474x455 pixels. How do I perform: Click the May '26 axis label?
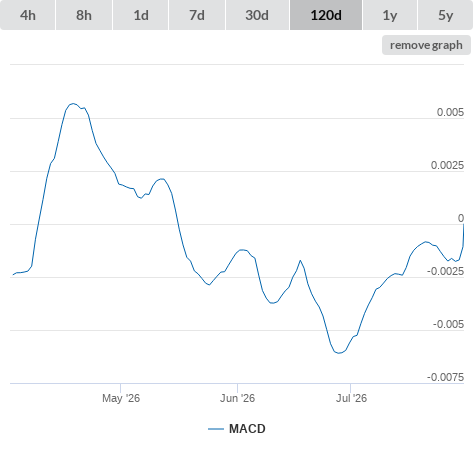point(121,398)
